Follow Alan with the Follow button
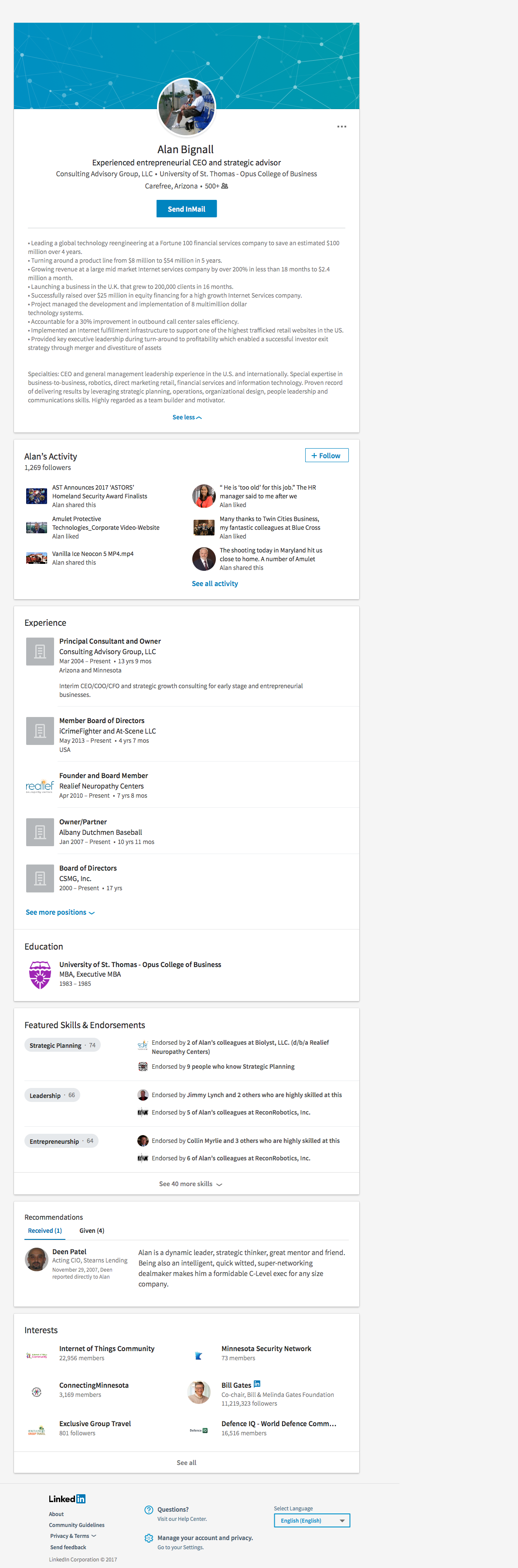 click(x=327, y=455)
